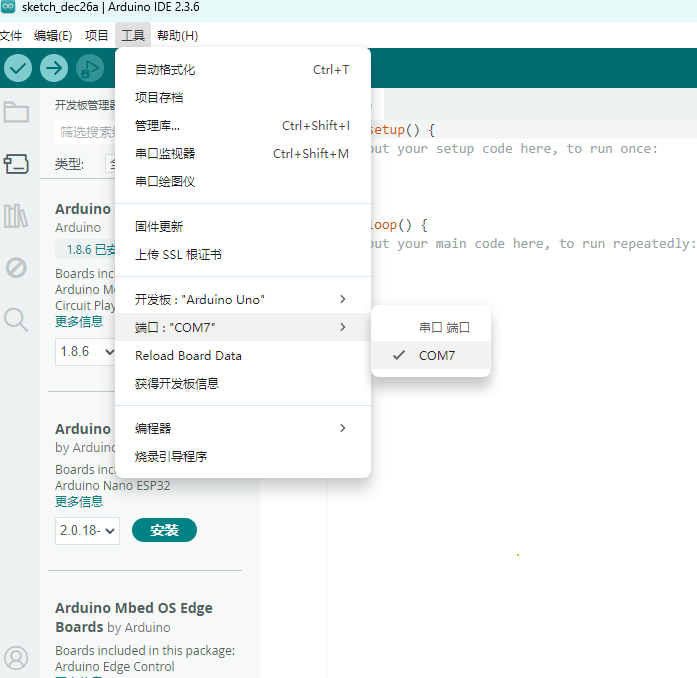Image resolution: width=697 pixels, height=678 pixels.
Task: Click the Arduino IDE title bar logo
Action: tap(8, 7)
